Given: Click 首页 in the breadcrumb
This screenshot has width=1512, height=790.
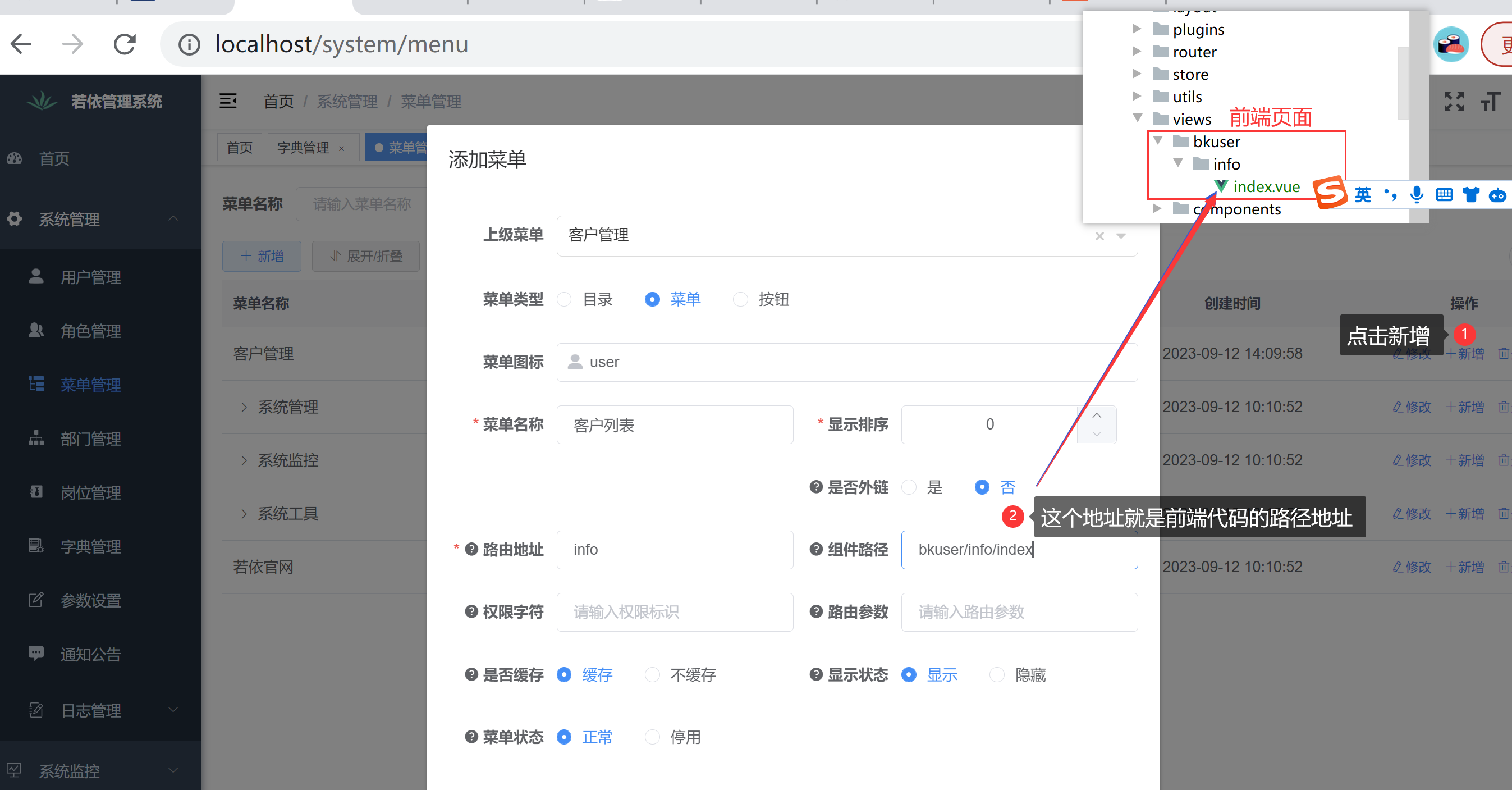Looking at the screenshot, I should click(x=278, y=101).
